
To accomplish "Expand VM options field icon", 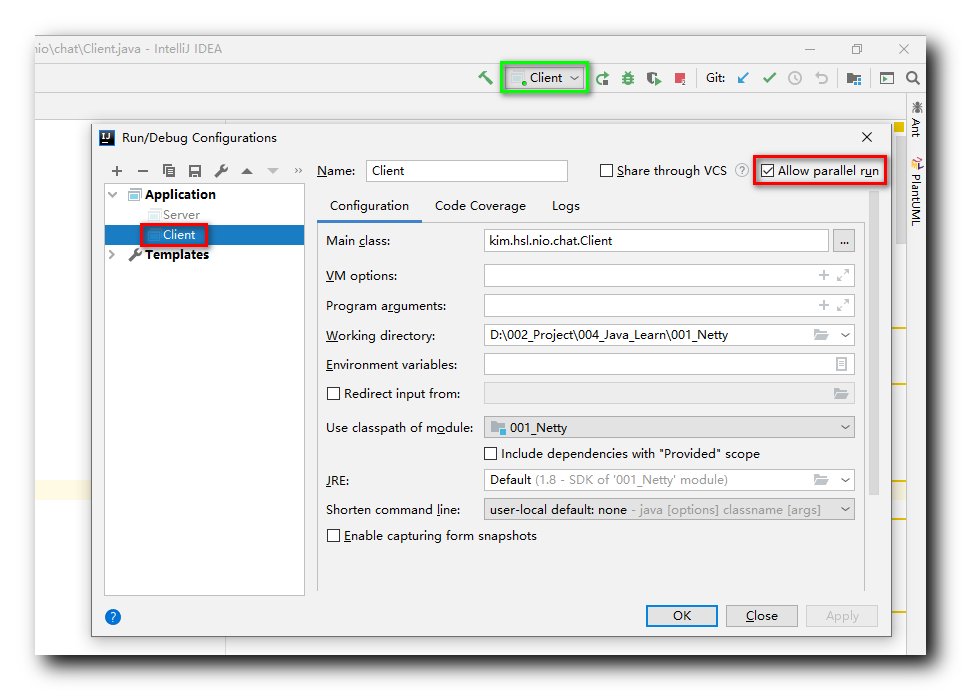I will [843, 276].
